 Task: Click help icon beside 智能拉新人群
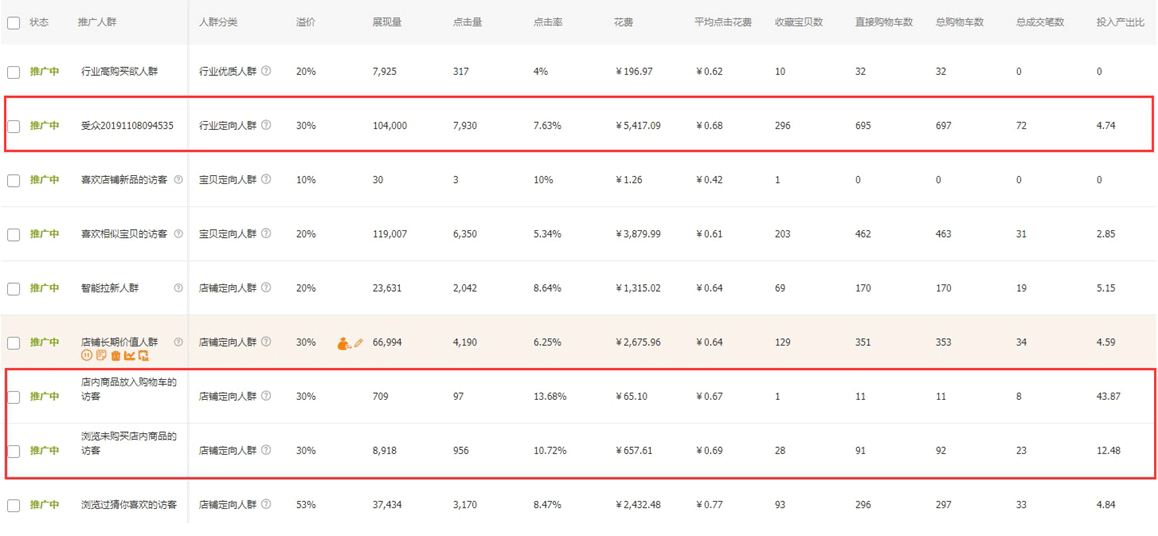pos(178,288)
